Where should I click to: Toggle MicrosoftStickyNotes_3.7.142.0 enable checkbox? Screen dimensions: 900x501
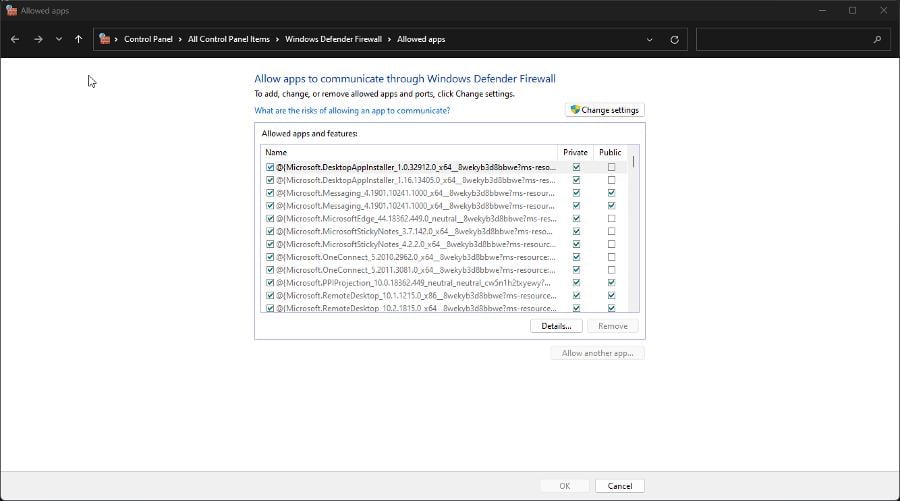270,231
